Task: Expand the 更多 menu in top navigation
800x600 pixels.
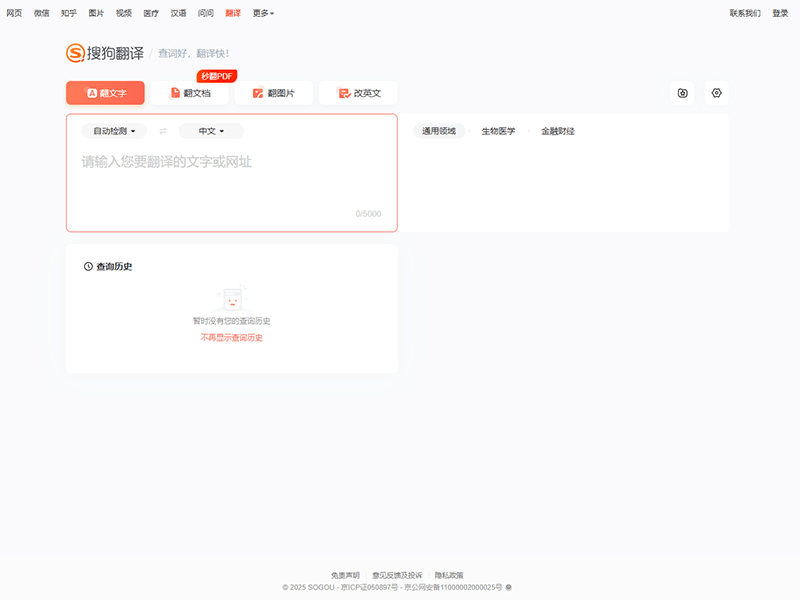Action: [x=263, y=13]
